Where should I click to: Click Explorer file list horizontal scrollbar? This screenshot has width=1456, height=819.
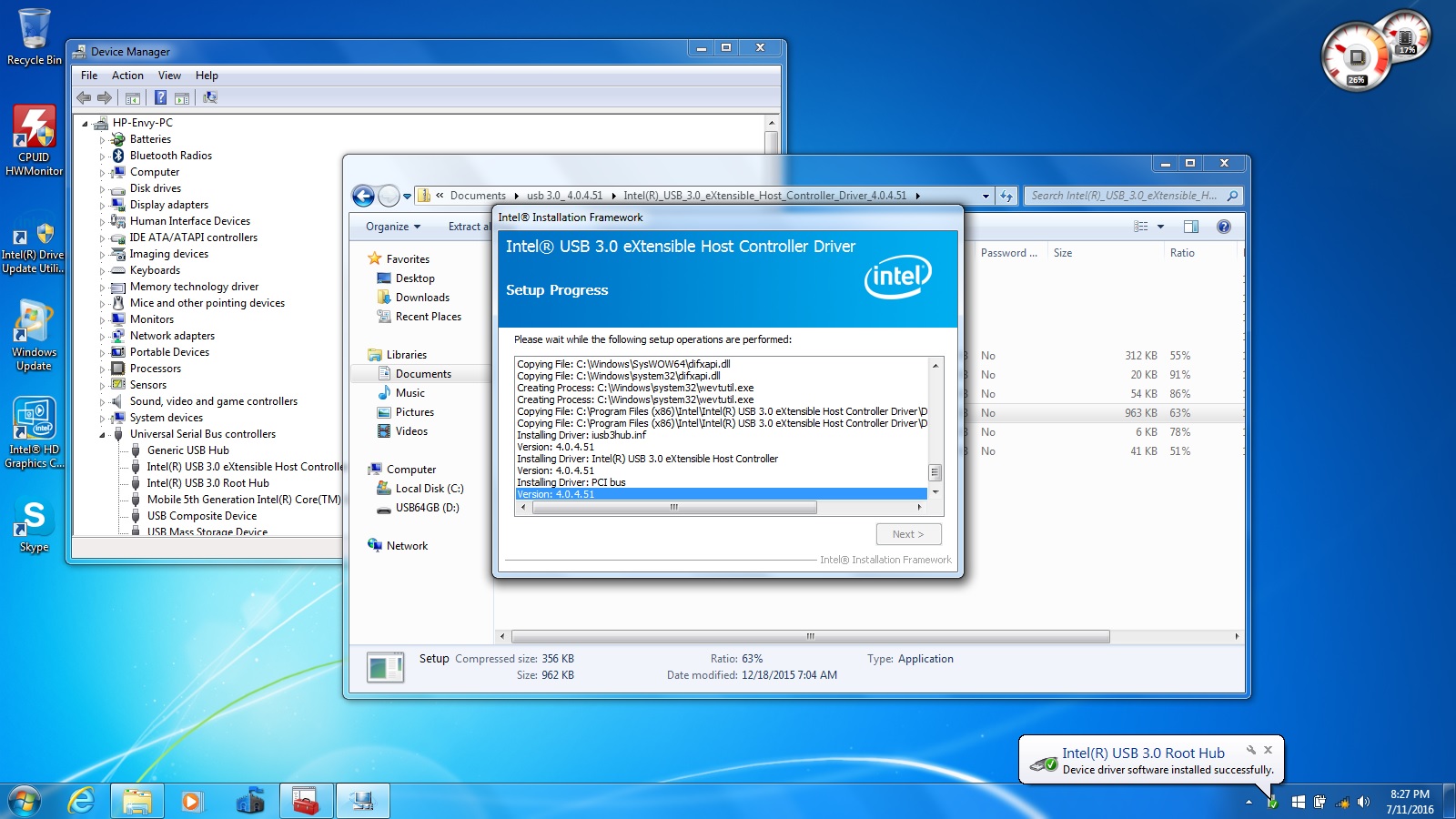(x=810, y=636)
